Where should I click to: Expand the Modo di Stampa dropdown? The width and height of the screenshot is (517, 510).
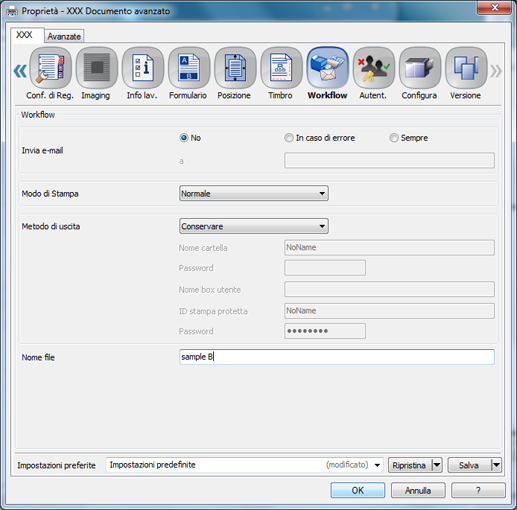pos(254,193)
